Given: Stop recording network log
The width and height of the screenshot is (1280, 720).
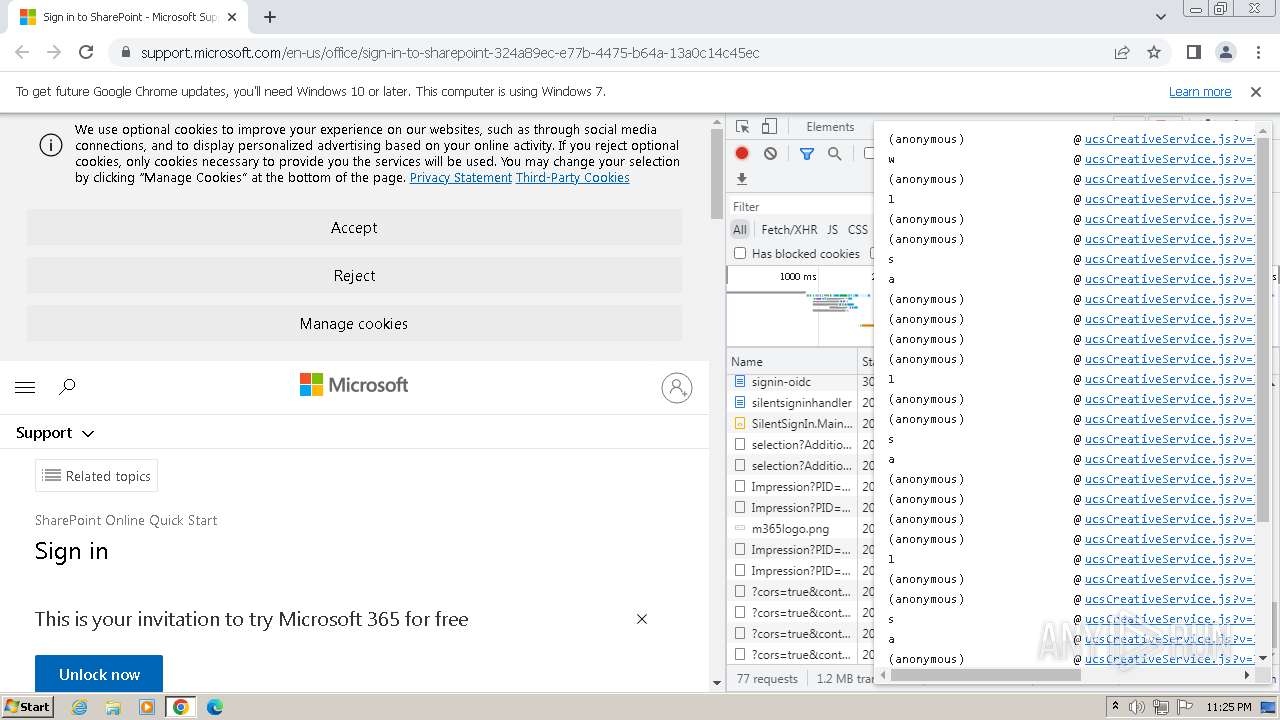Looking at the screenshot, I should pos(742,153).
